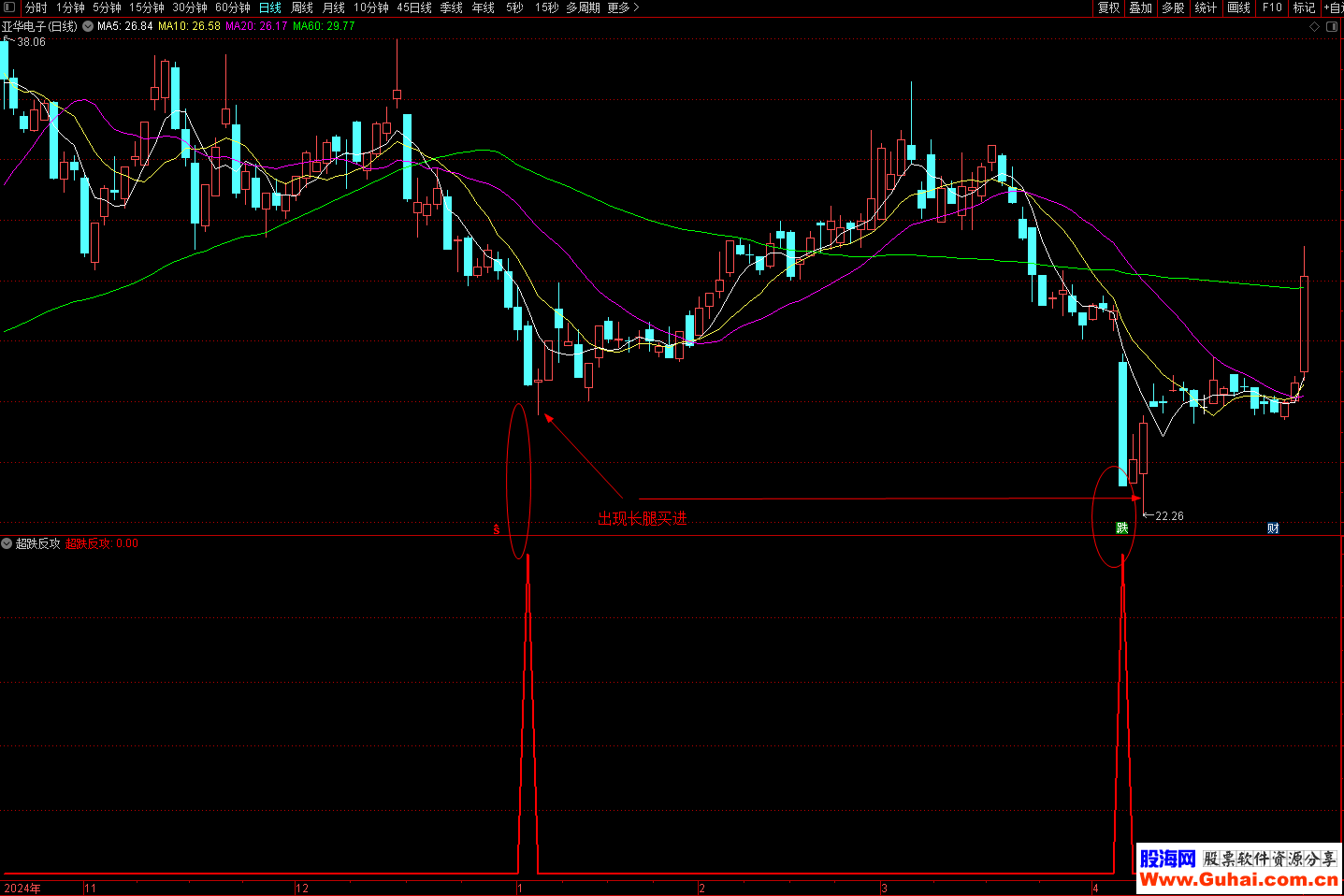
Task: Toggle the left sidebar panel icon
Action: pos(9,7)
